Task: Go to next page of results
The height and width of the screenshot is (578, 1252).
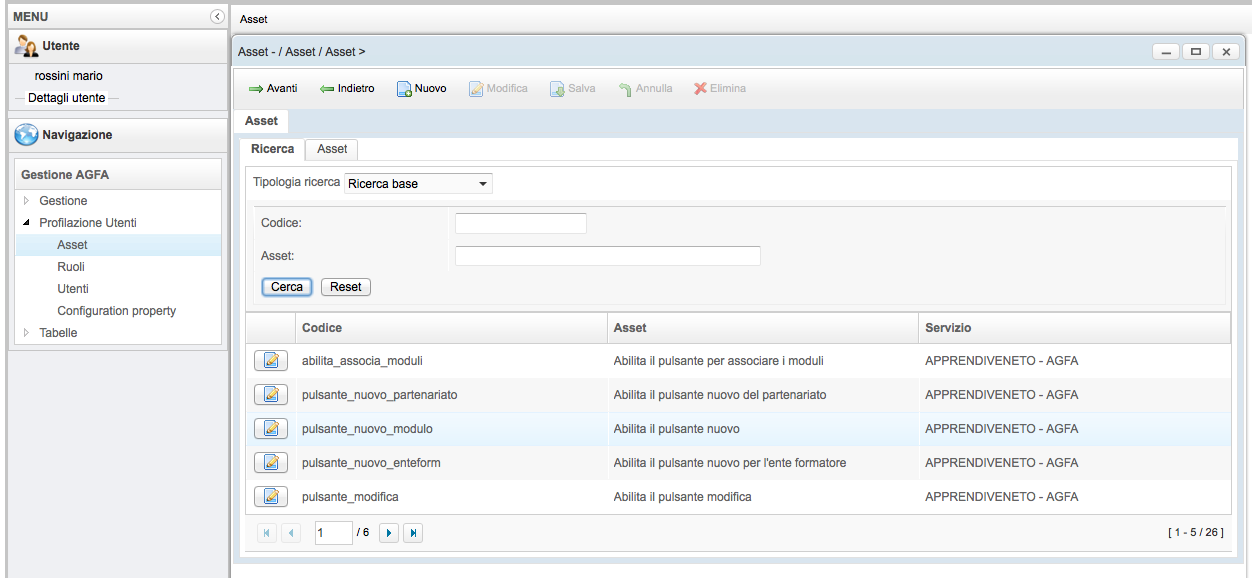Action: pos(390,533)
